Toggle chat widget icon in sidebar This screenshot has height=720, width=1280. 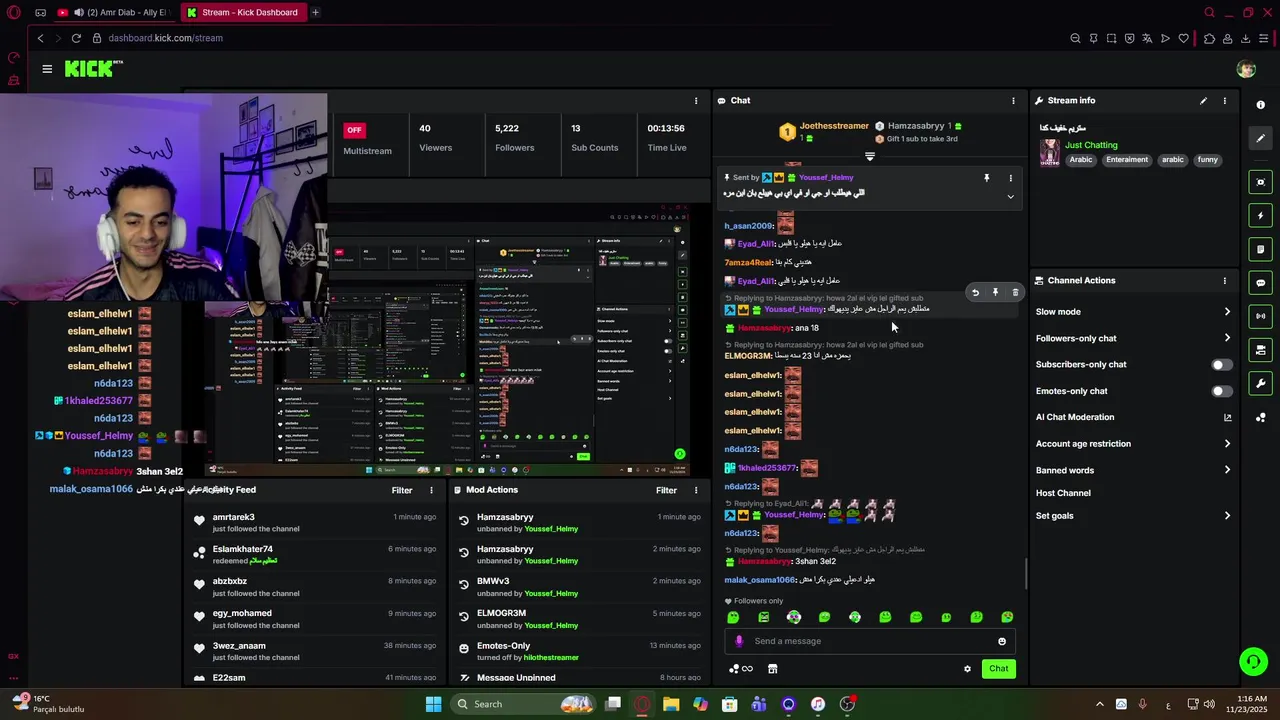coord(1260,283)
